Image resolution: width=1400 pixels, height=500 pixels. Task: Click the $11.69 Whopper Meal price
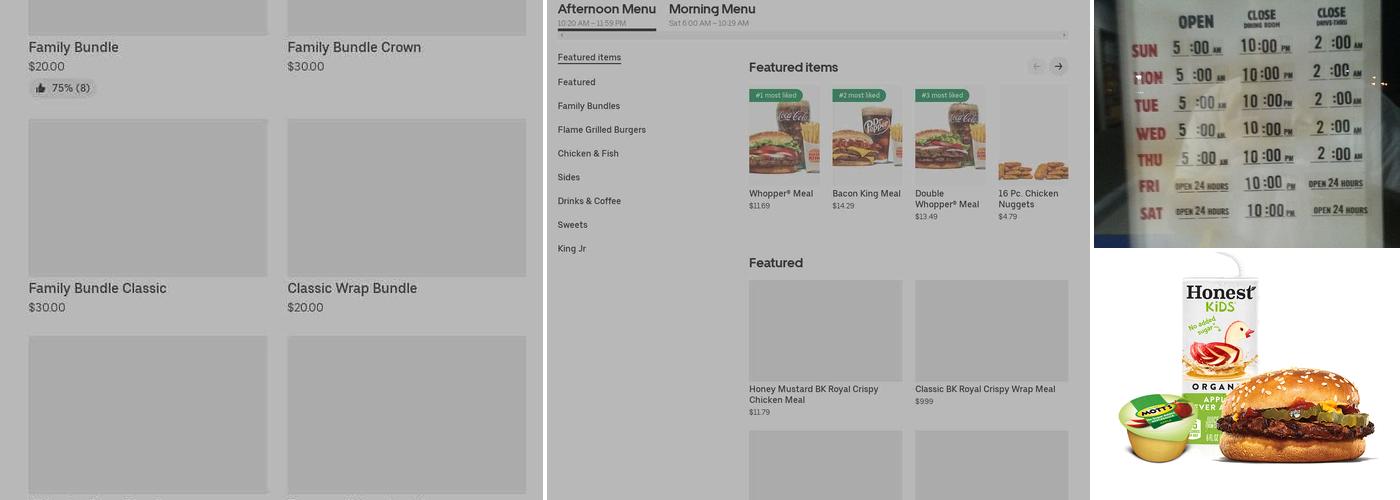(x=759, y=206)
